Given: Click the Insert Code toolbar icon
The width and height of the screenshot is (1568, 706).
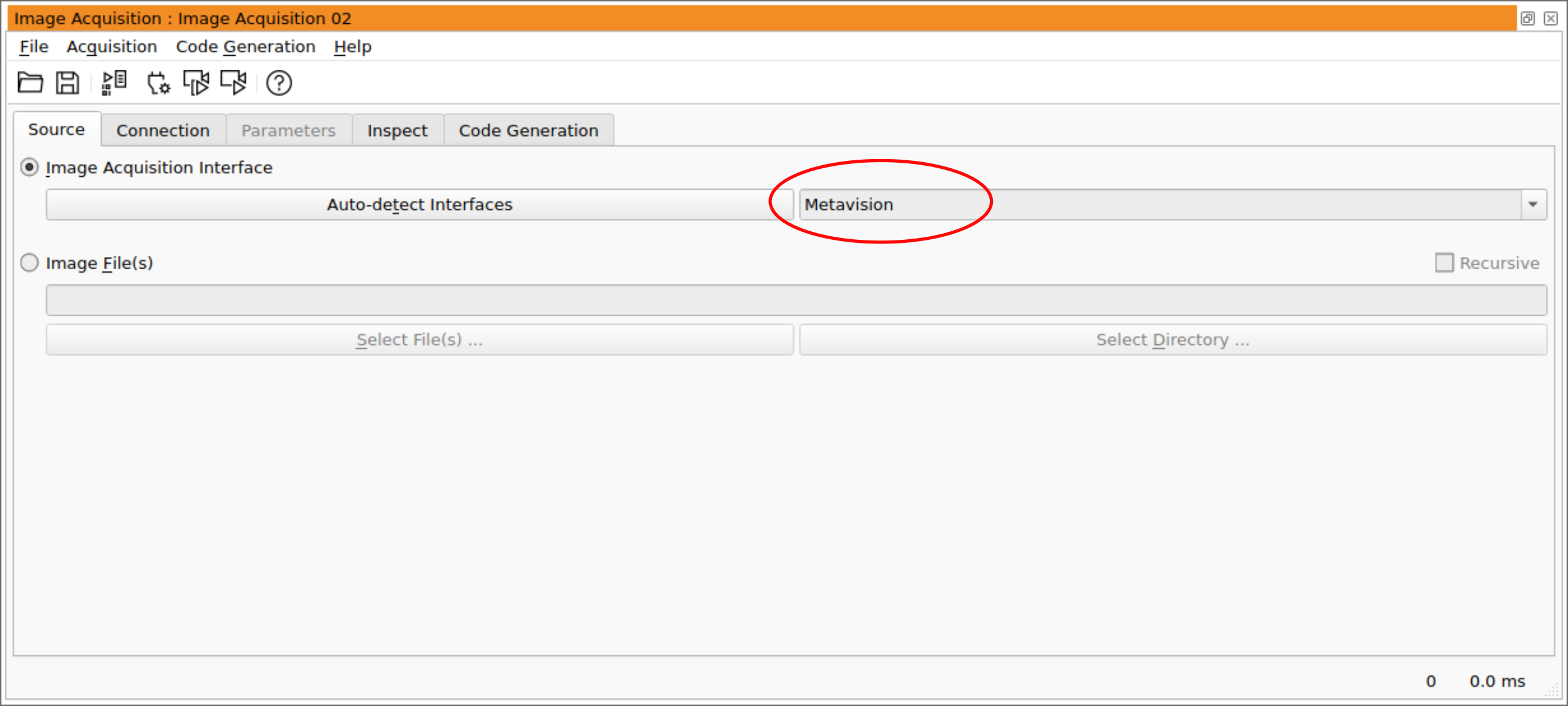Looking at the screenshot, I should click(x=114, y=83).
